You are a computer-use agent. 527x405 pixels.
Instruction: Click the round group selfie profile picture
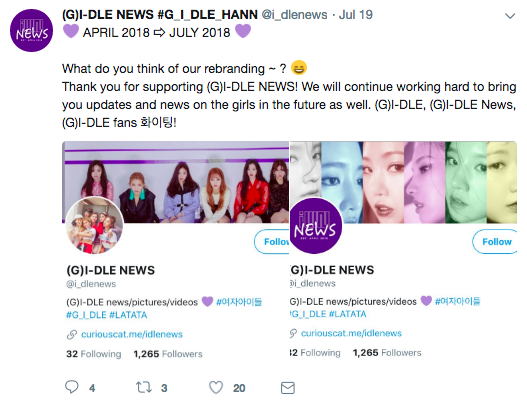tap(94, 225)
